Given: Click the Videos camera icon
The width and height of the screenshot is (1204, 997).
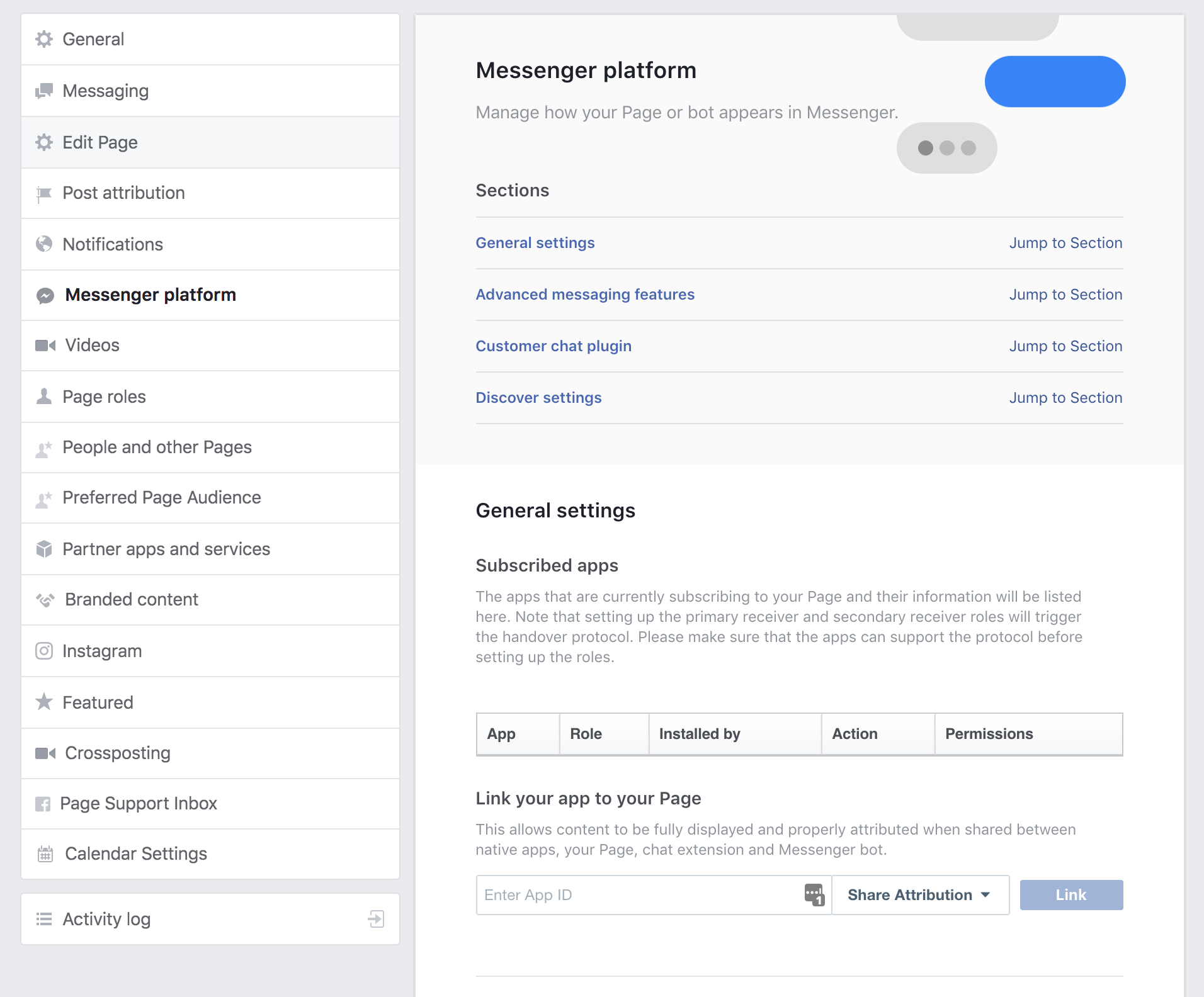Looking at the screenshot, I should [45, 346].
